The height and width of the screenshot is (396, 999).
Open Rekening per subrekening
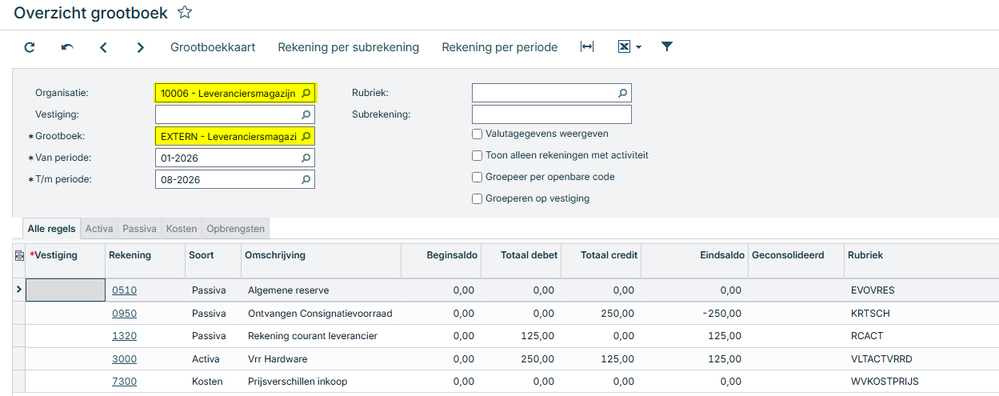pyautogui.click(x=349, y=47)
